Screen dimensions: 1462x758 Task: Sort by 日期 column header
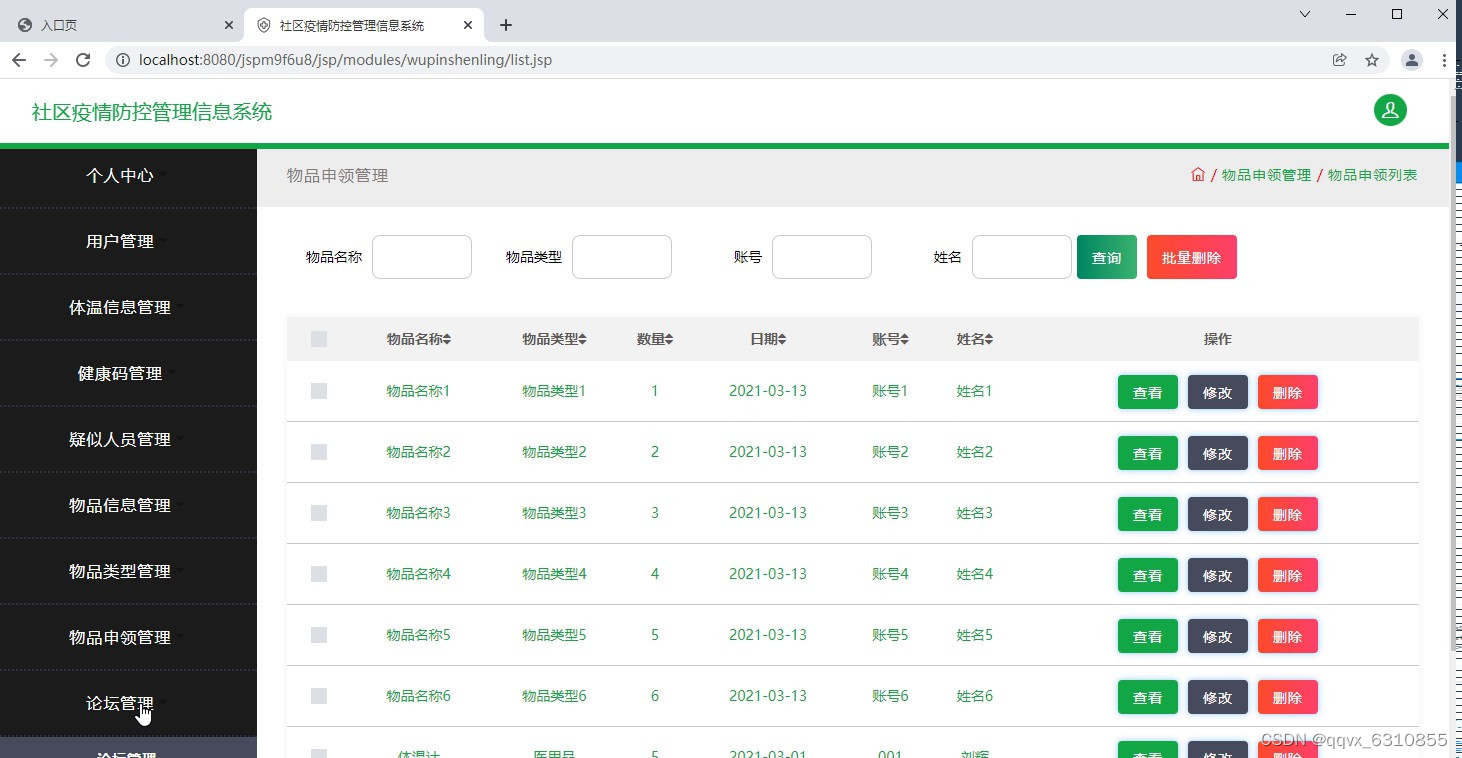coord(768,339)
